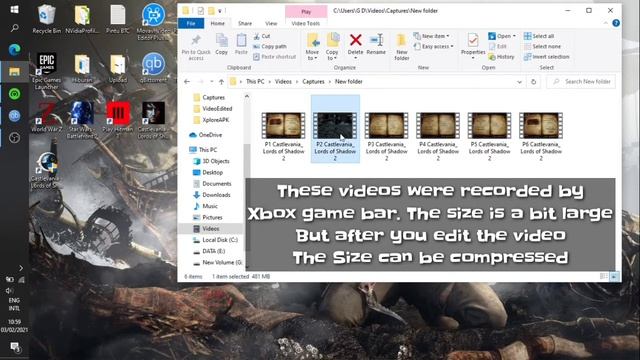The image size is (640, 360).
Task: Open the File tab
Action: point(191,24)
